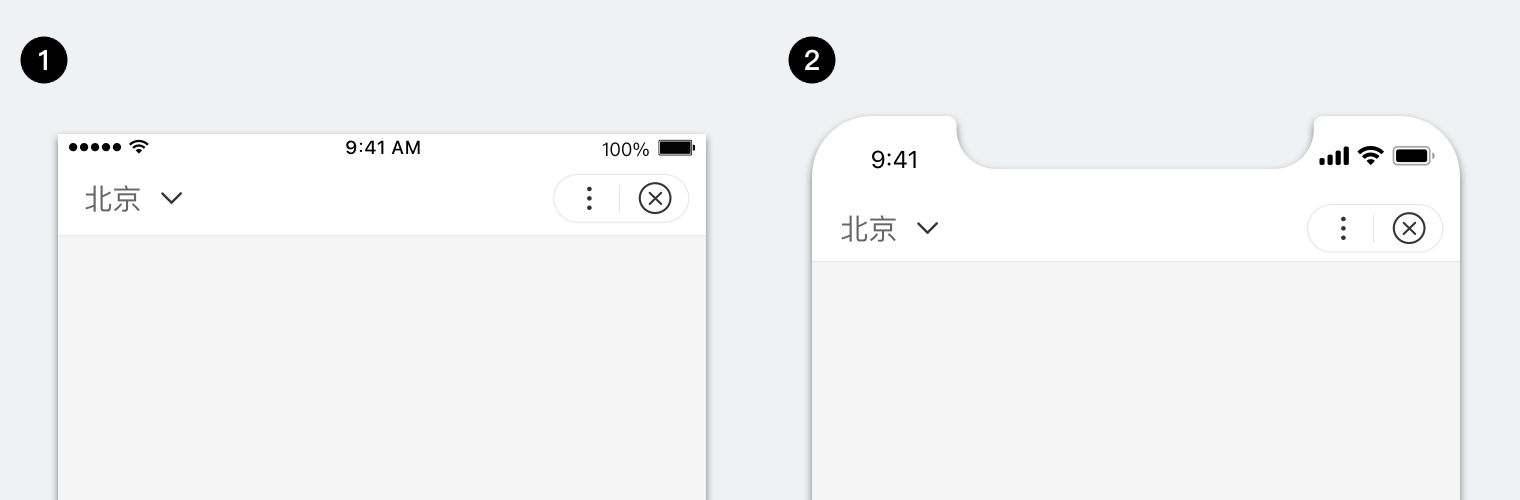Expand the chevron next to 北京 in mockup 1
This screenshot has height=500, width=1520.
172,198
